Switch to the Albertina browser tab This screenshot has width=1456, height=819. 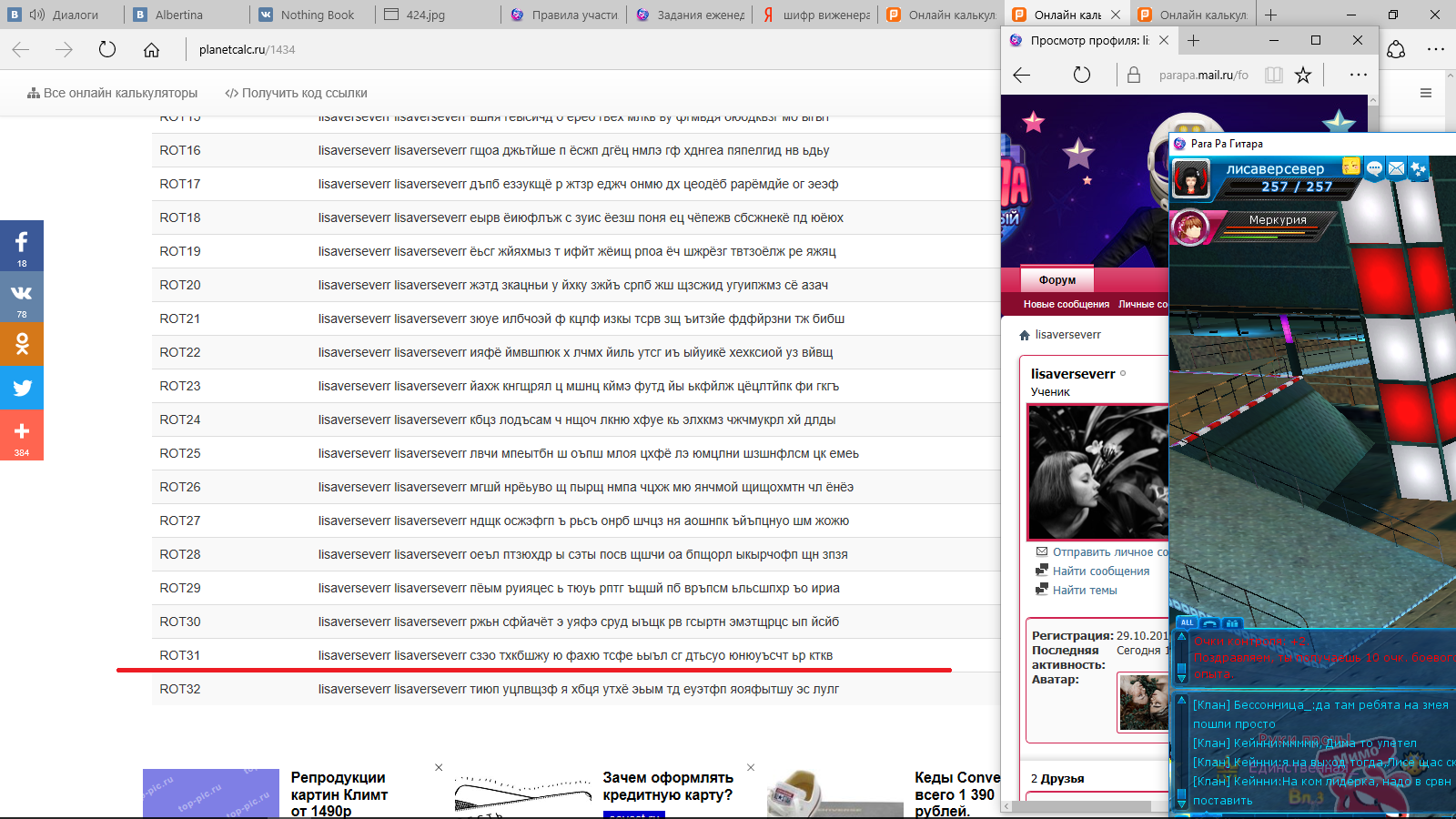(187, 15)
